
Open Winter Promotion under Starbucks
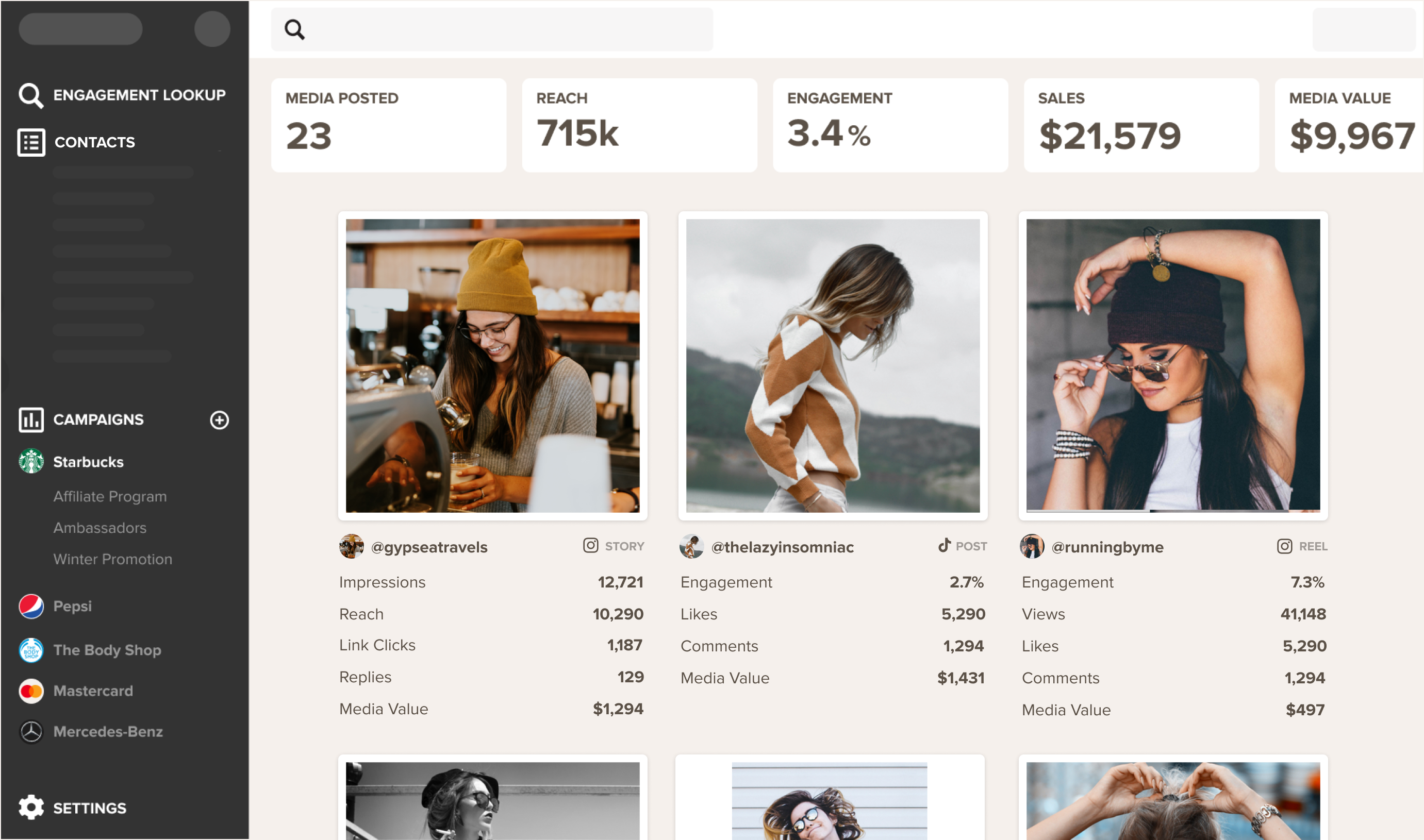point(113,559)
